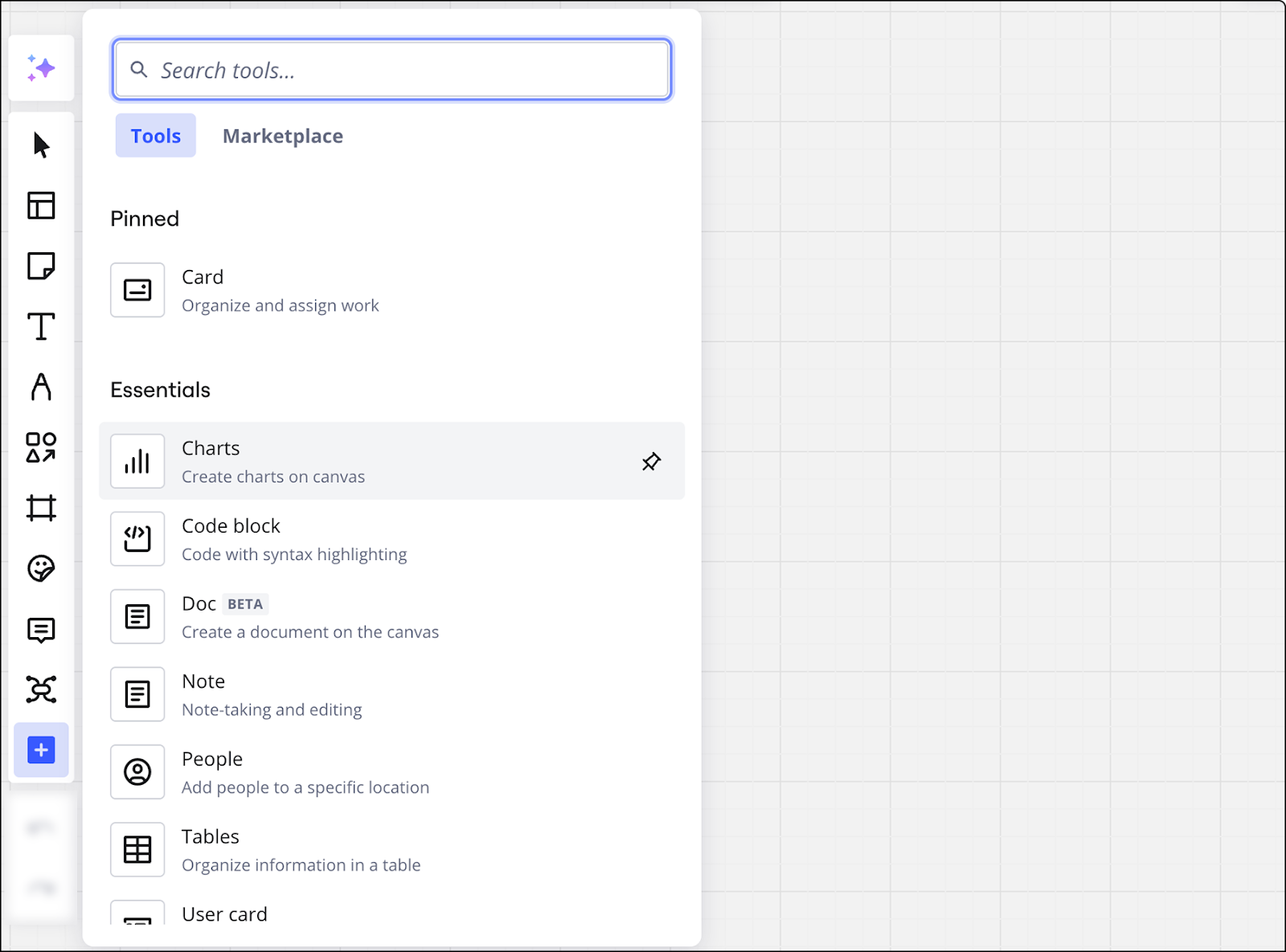Image resolution: width=1286 pixels, height=952 pixels.
Task: Select the Text tool
Action: pos(41,327)
